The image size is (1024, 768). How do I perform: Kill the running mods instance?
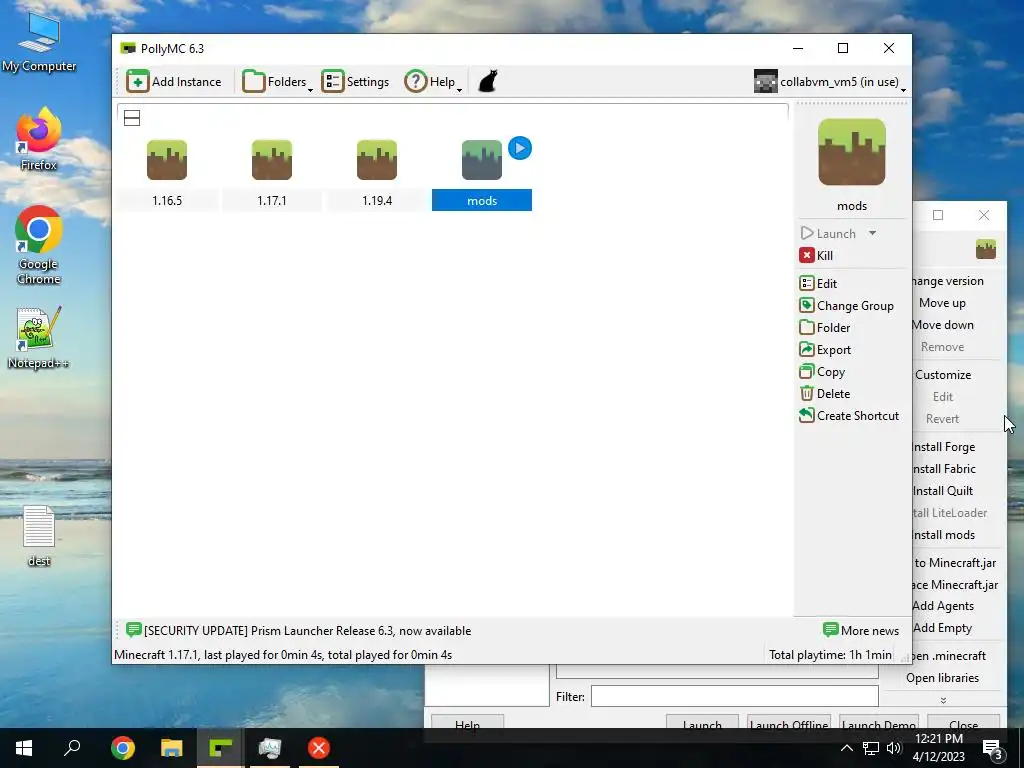tap(816, 255)
